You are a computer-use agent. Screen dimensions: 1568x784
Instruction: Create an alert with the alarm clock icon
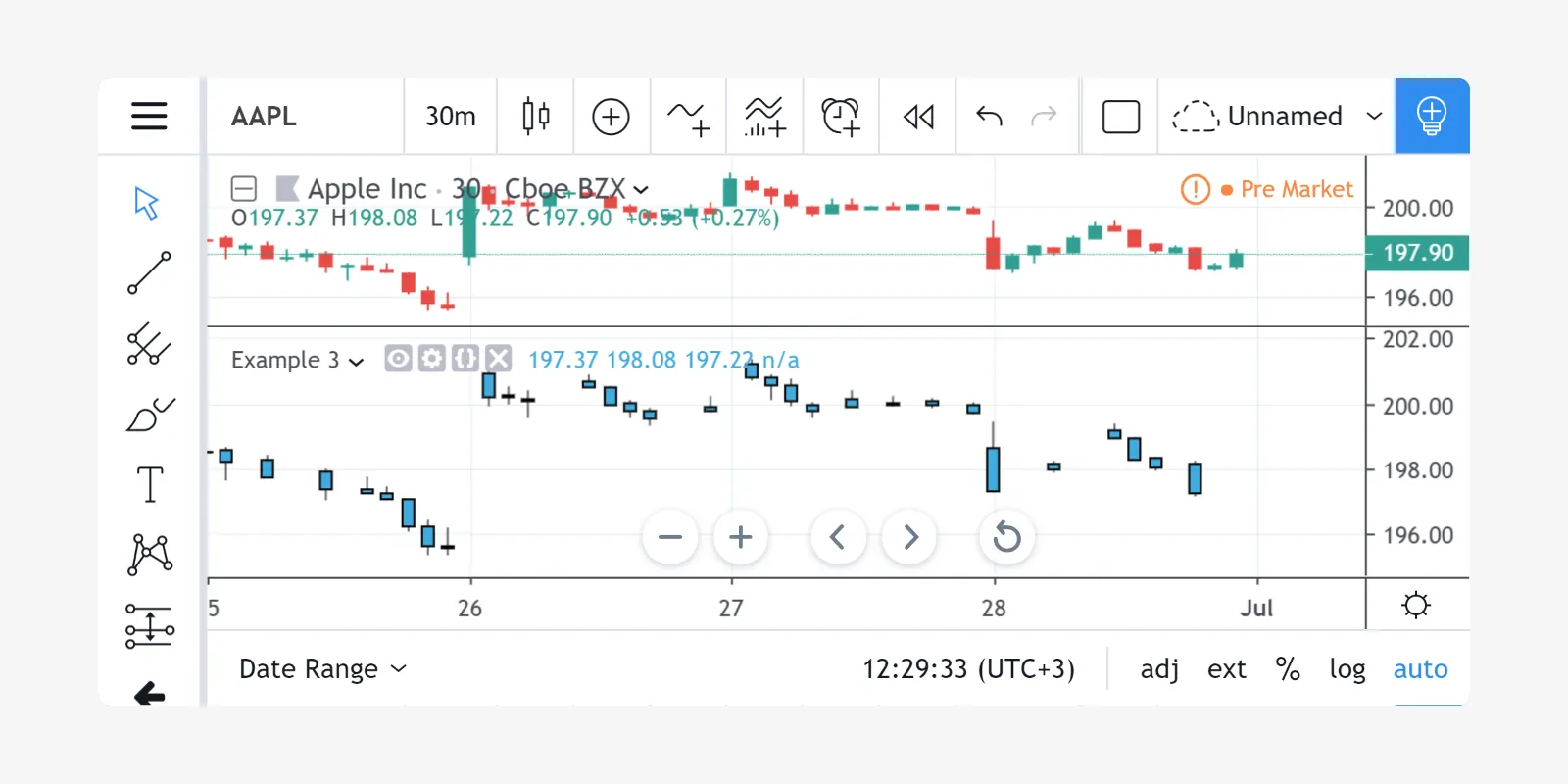pyautogui.click(x=841, y=117)
